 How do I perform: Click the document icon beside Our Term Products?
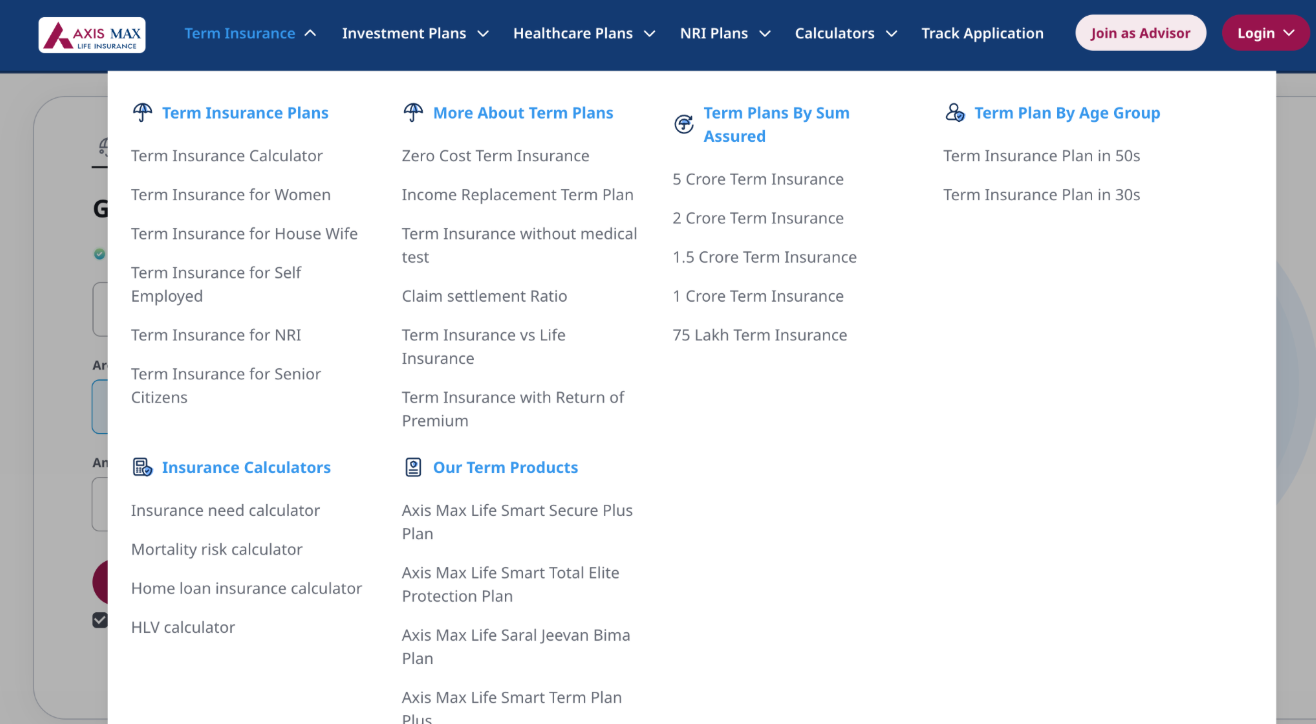[413, 466]
